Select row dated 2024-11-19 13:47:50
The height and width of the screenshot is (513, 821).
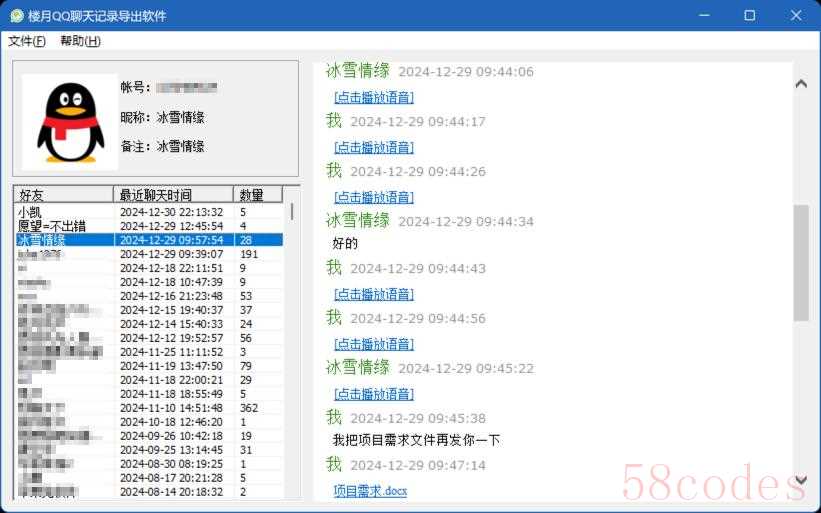(150, 366)
